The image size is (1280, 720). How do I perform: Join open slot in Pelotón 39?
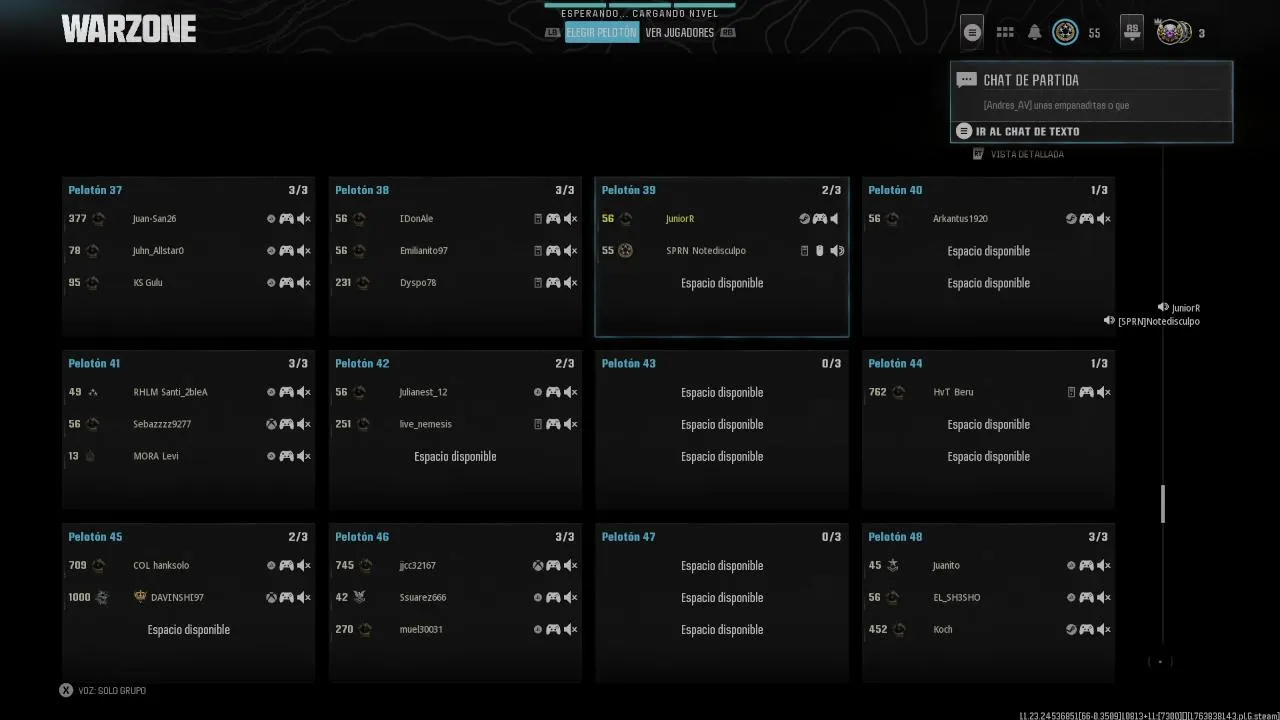[721, 283]
